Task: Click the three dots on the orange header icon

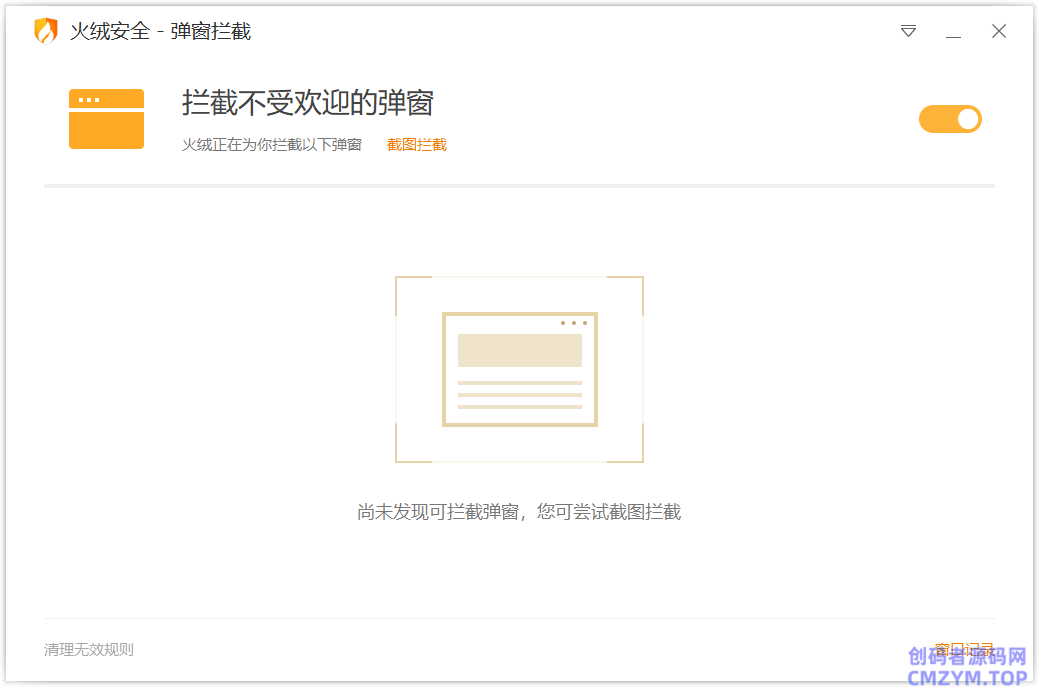Action: coord(89,100)
